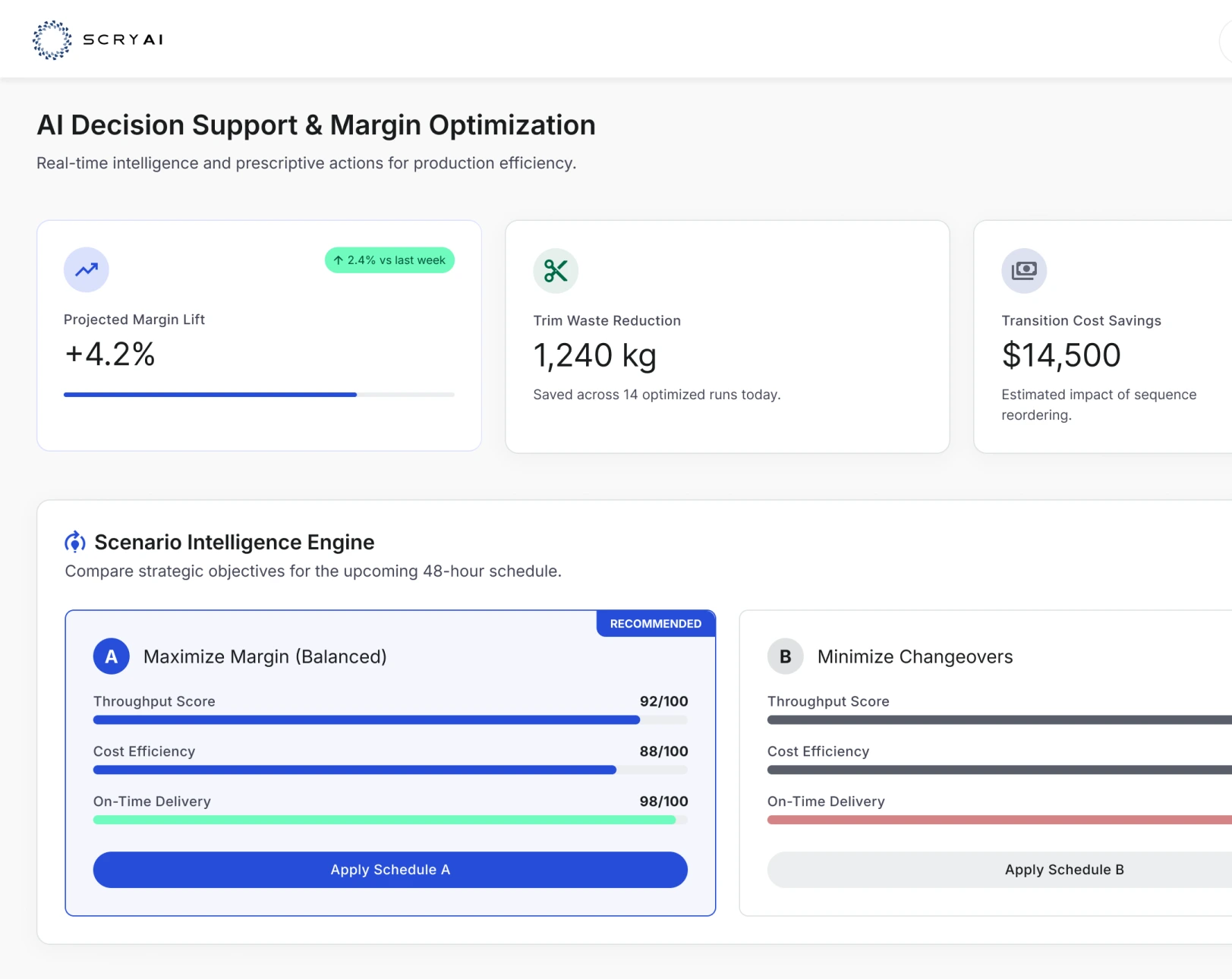Image resolution: width=1232 pixels, height=979 pixels.
Task: Click scenario B Cost Efficiency label
Action: 818,751
